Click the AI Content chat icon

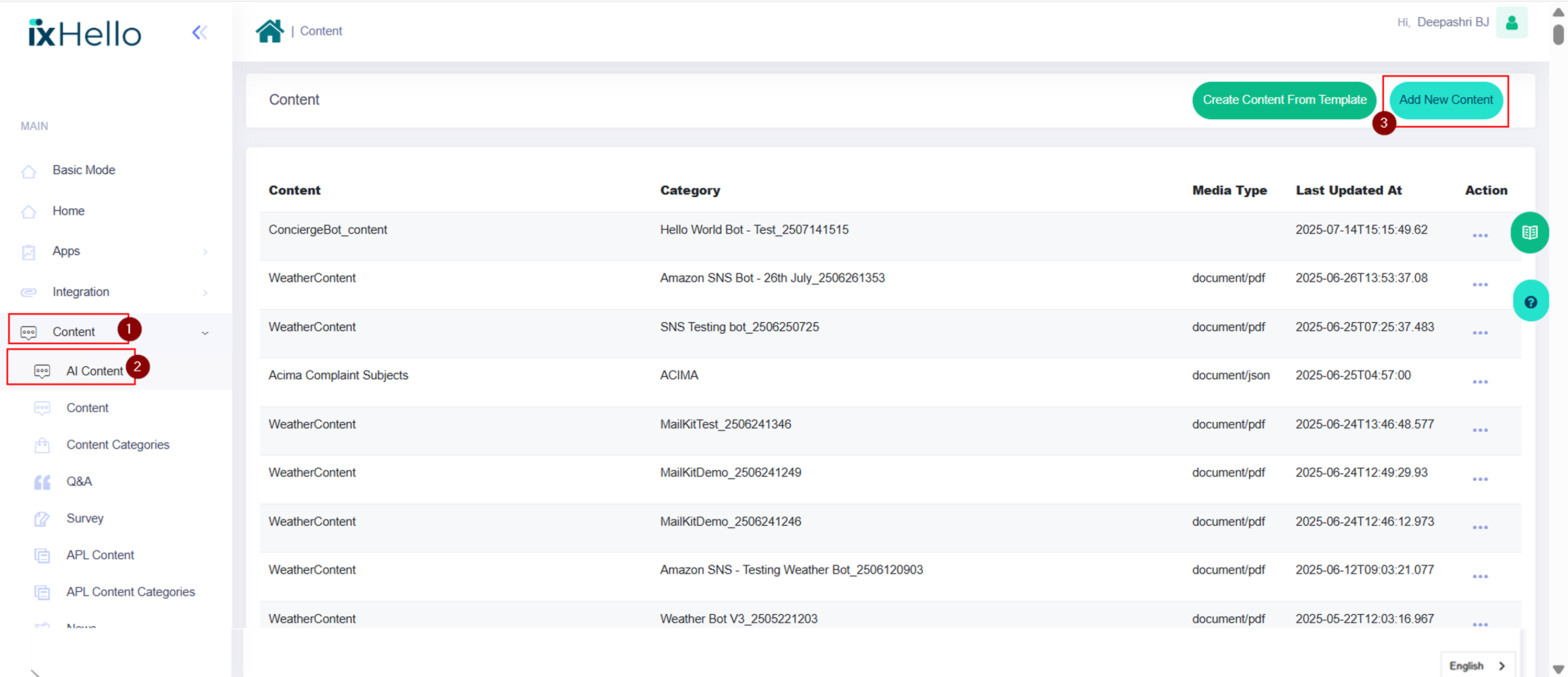click(42, 371)
